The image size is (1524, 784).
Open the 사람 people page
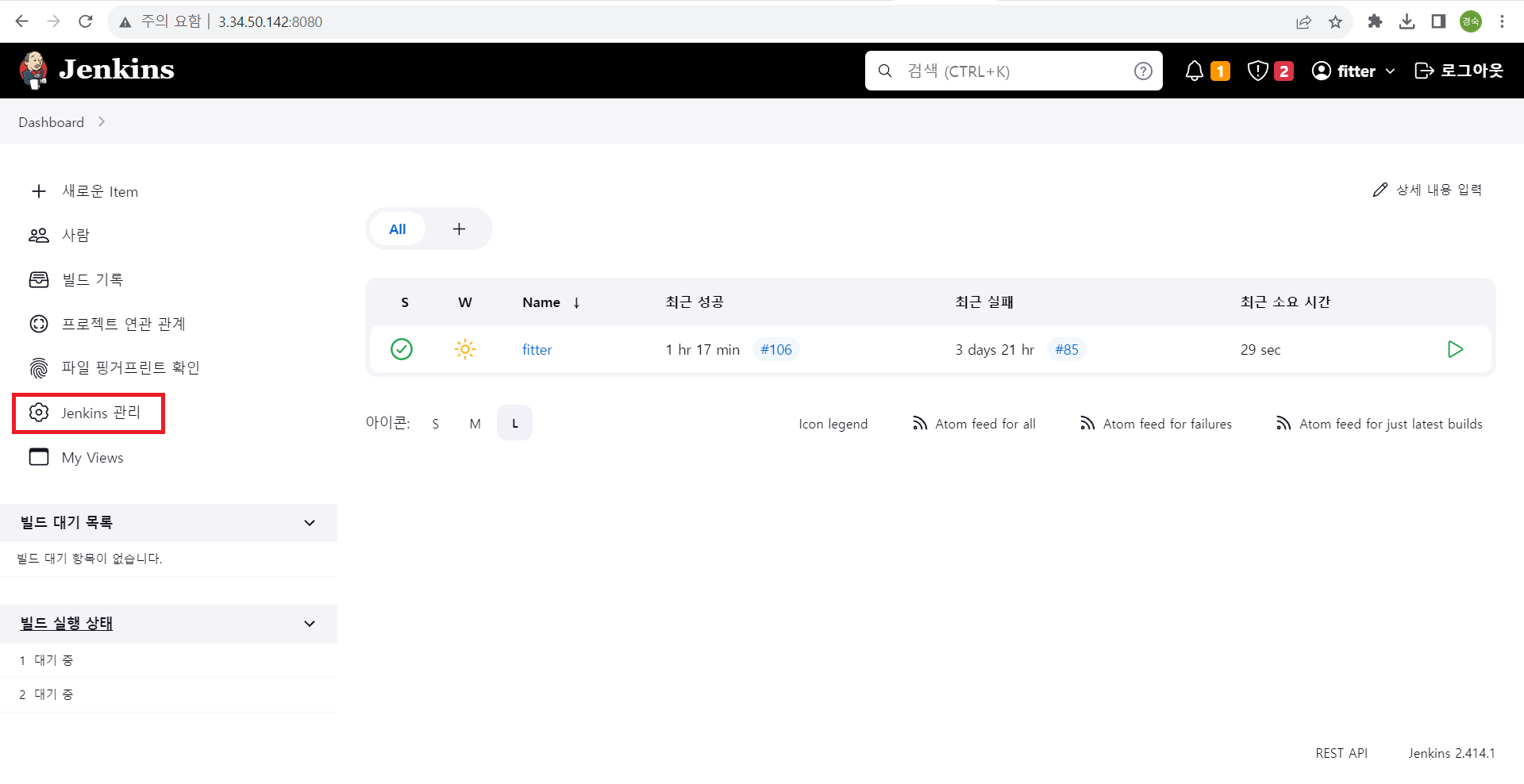(x=60, y=236)
